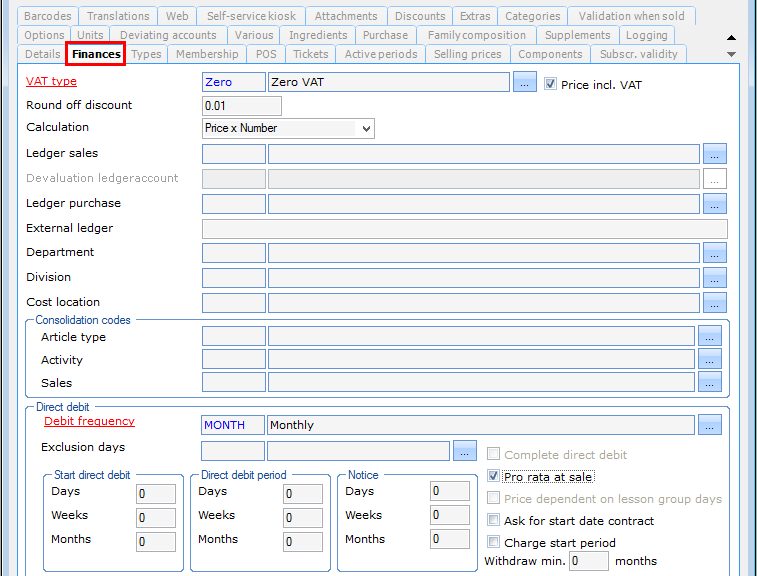Open VAT type lookup browse button
This screenshot has width=757, height=576.
click(525, 83)
